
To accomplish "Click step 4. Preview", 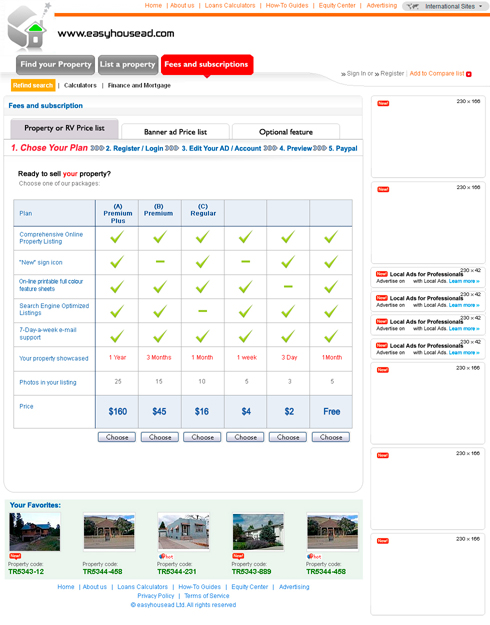I will click(x=295, y=148).
